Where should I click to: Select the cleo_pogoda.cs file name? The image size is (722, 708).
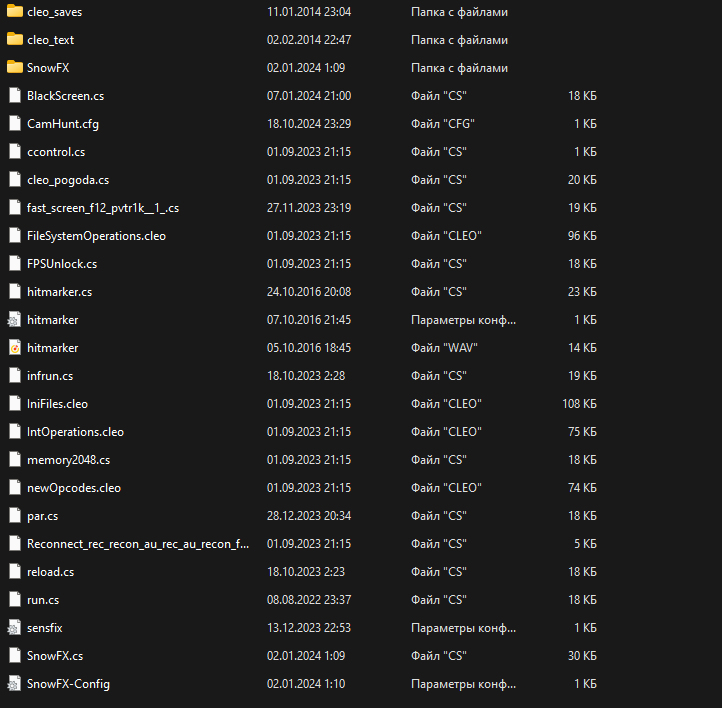tap(67, 180)
